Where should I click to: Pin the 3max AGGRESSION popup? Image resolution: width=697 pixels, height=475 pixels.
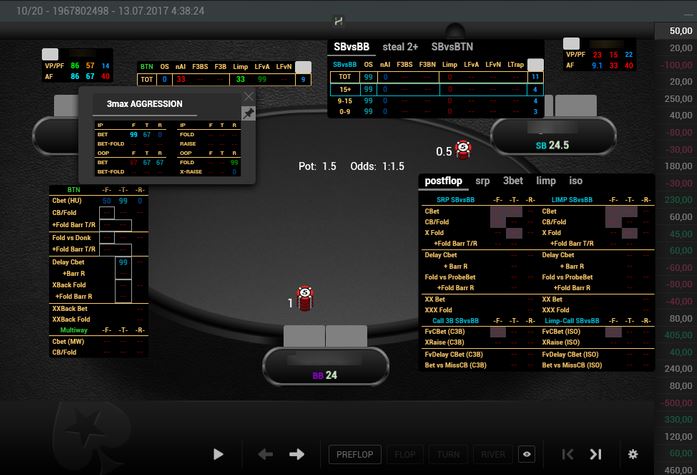click(248, 114)
